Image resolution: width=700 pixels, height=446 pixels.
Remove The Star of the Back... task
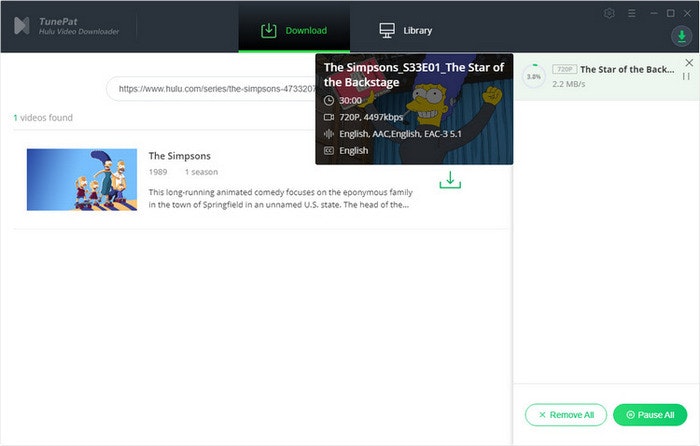point(689,63)
